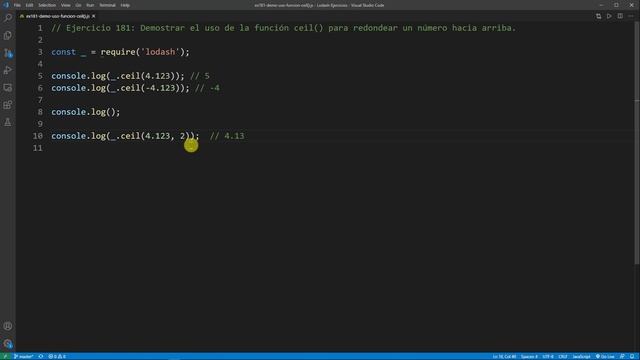Click the compare changes icon in editor toolbar
This screenshot has width=640, height=360.
[x=598, y=16]
